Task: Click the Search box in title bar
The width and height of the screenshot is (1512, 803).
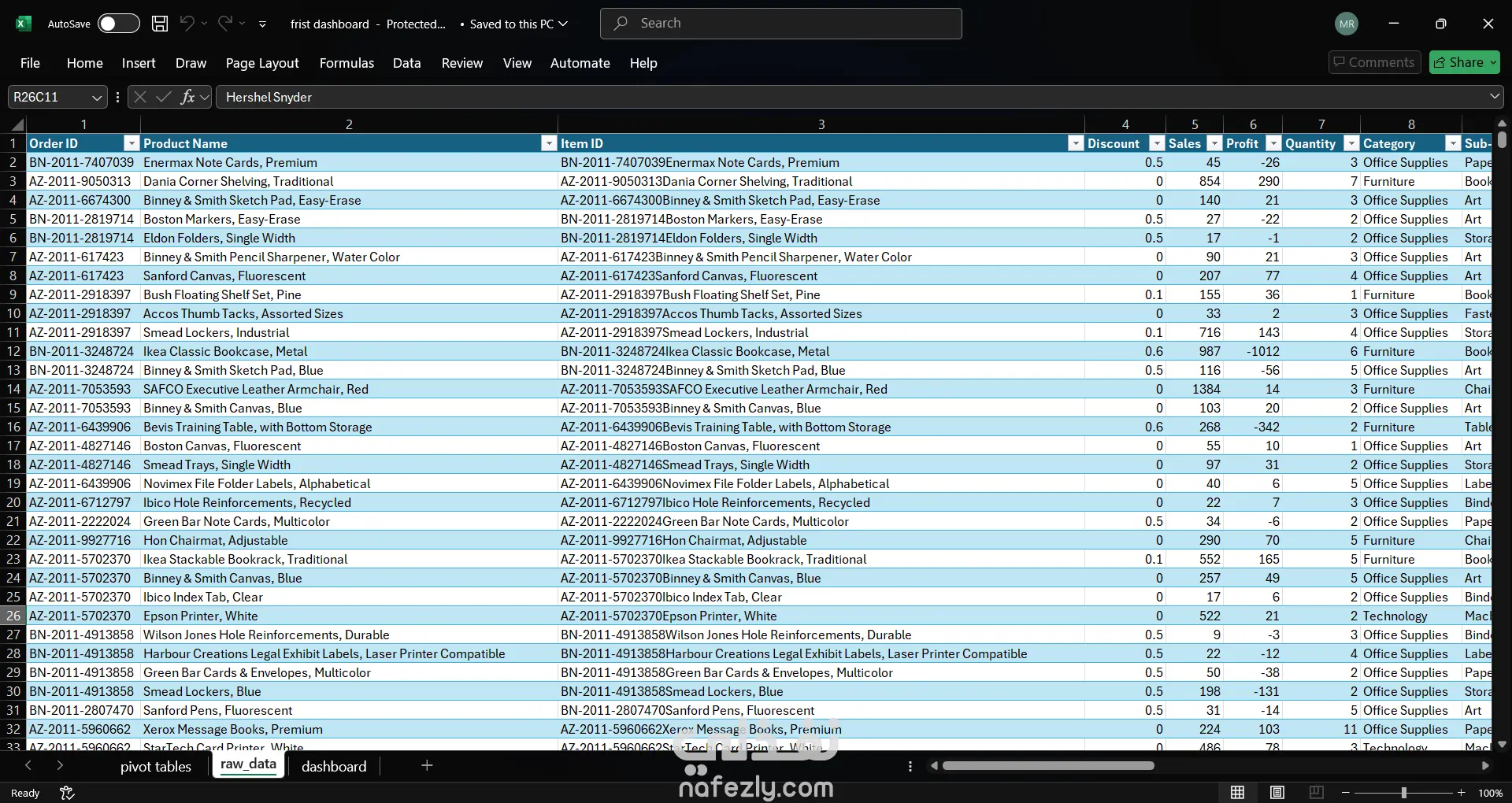Action: point(780,24)
